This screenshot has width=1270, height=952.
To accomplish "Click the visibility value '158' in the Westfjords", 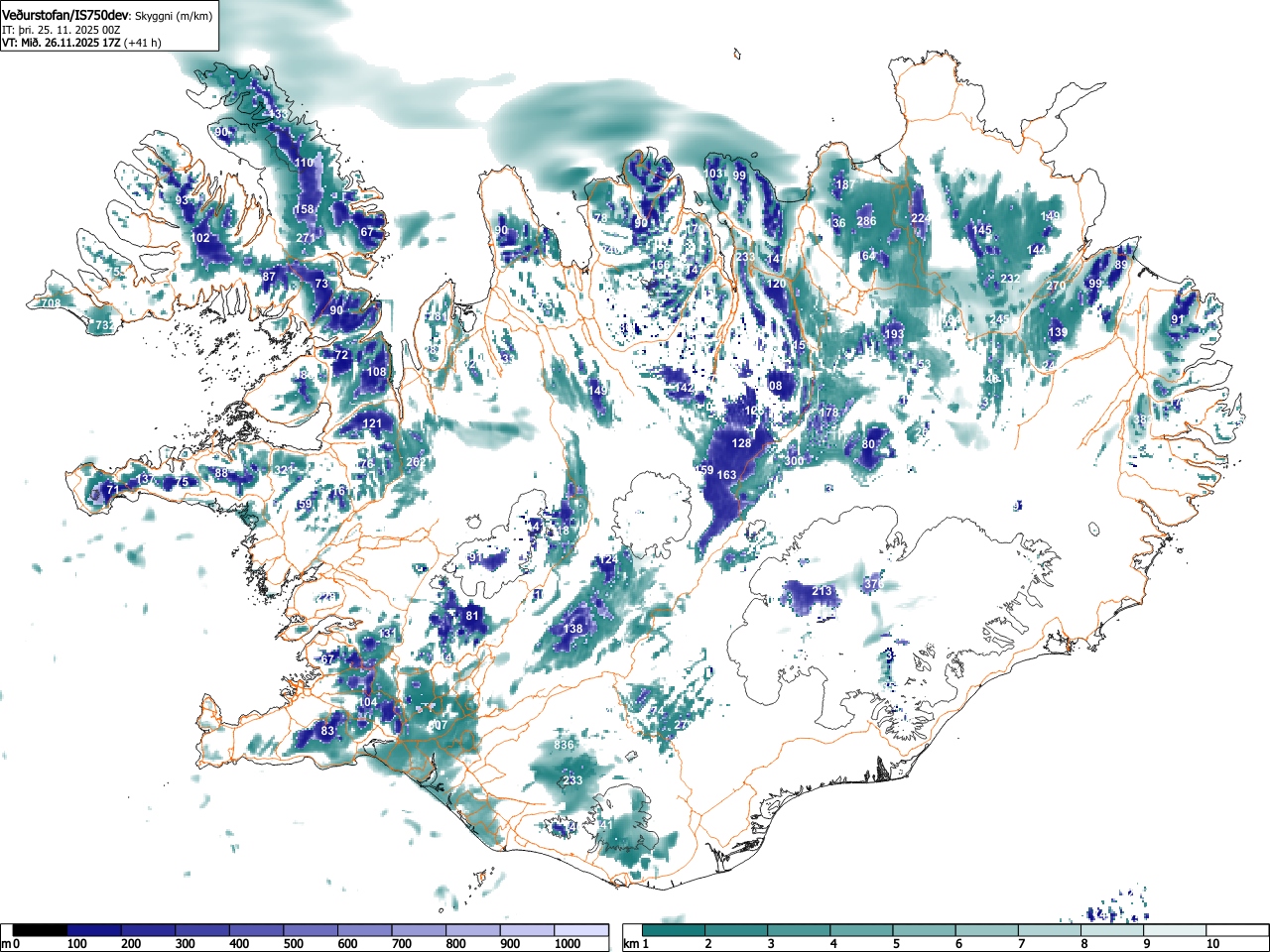I will 305,209.
